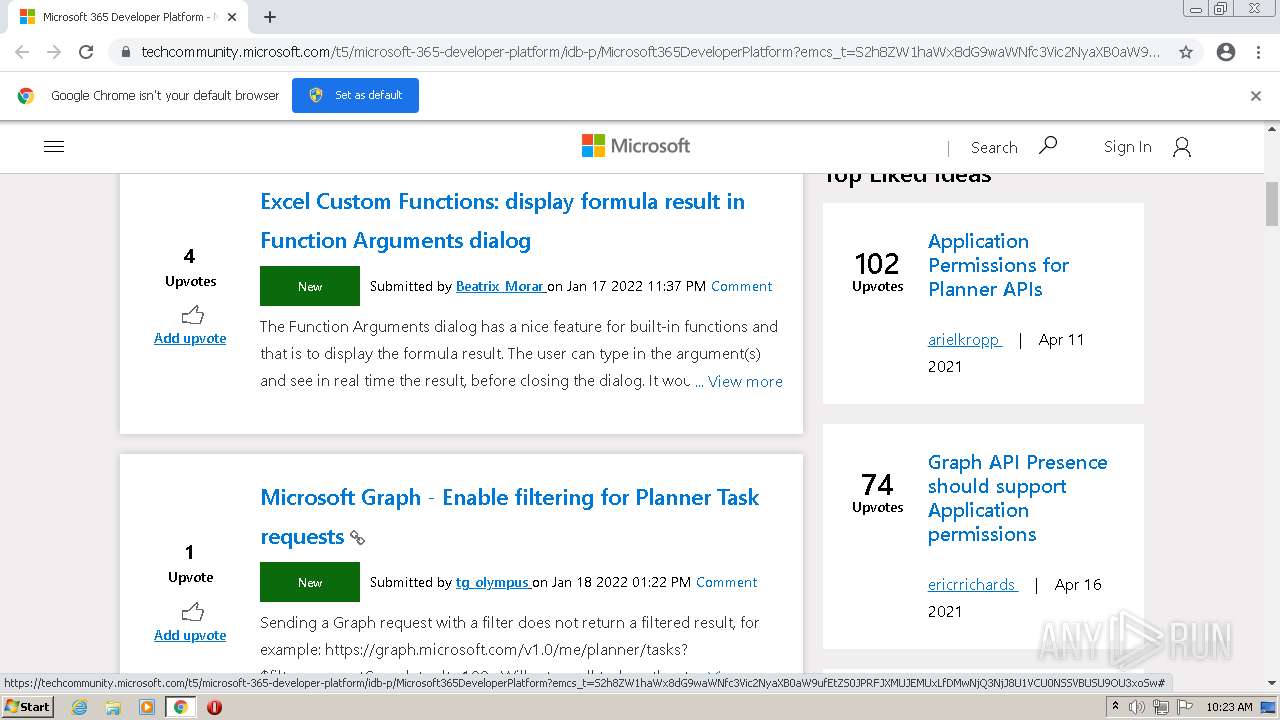Open Microsoft Graph Planner Task filtering idea
Image resolution: width=1280 pixels, height=720 pixels.
510,517
